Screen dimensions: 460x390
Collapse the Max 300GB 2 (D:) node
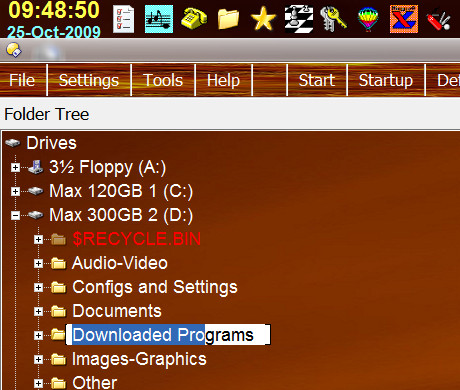(15, 215)
